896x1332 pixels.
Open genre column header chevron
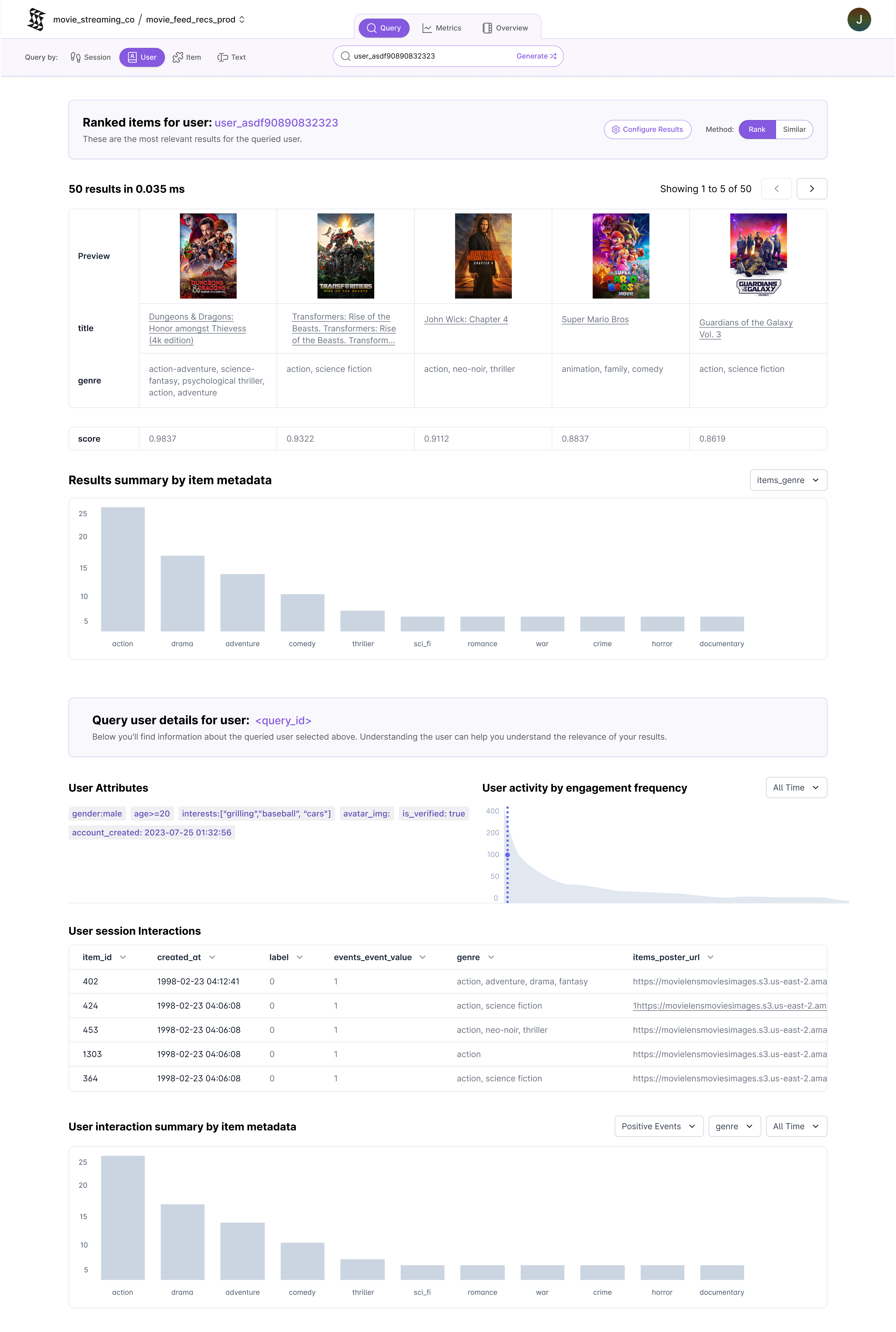[x=491, y=957]
